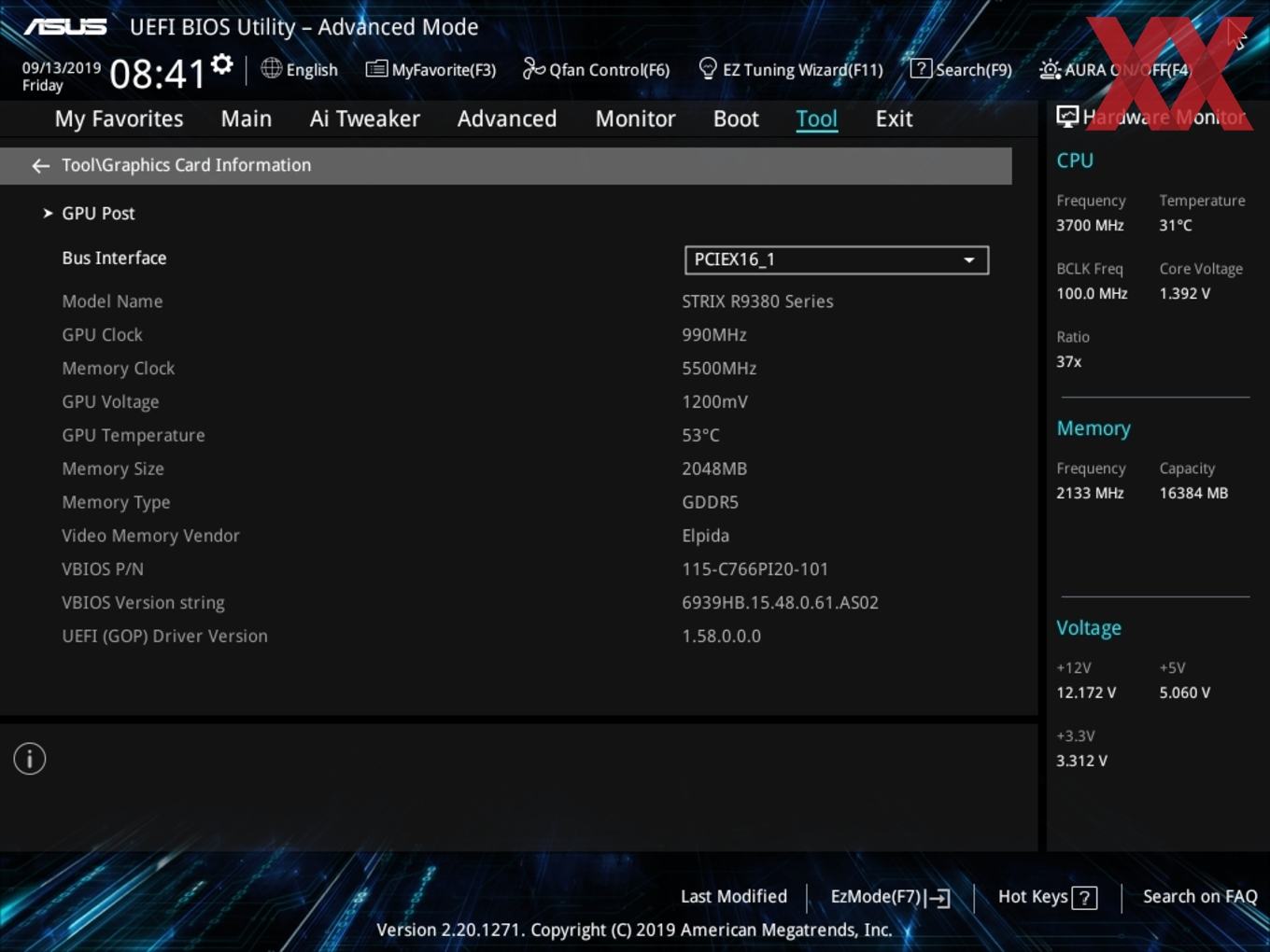Click the +12V reading 12.172 V
Viewport: 1270px width, 952px height.
[1086, 693]
